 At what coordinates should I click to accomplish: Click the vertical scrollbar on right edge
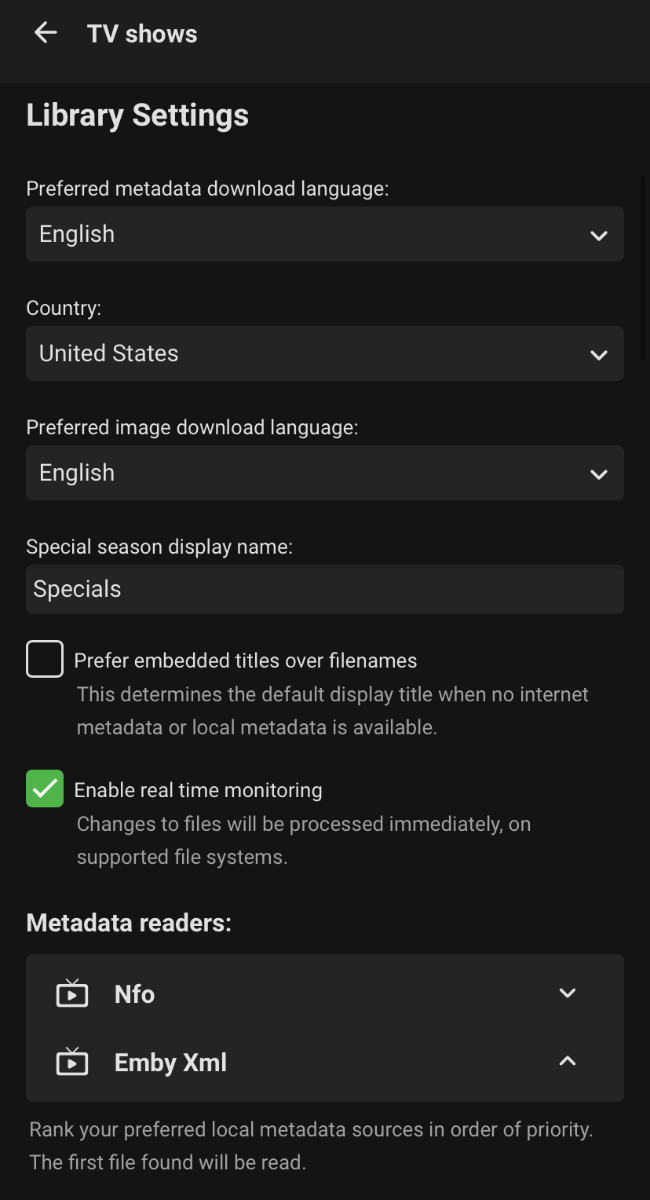643,270
